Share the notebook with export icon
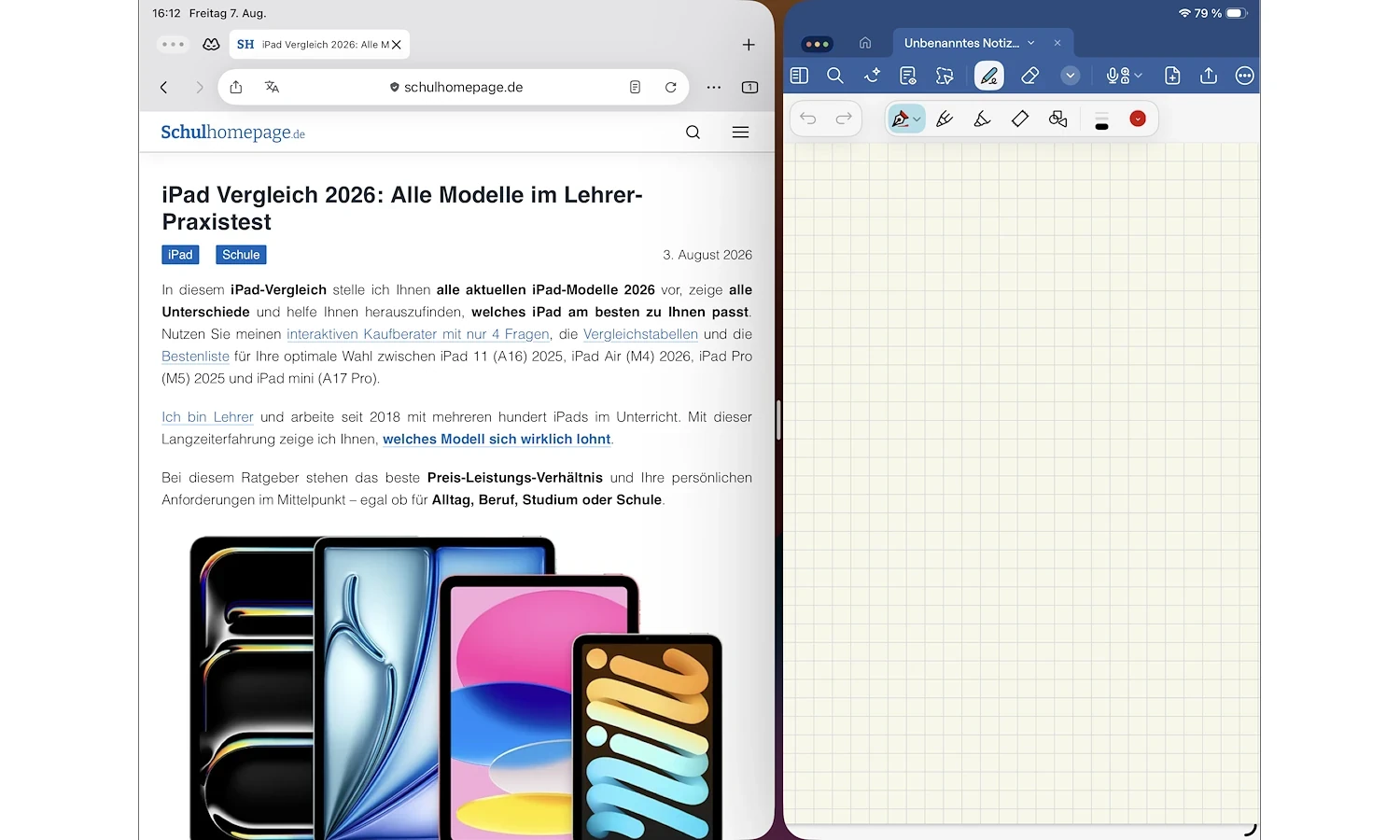Viewport: 1400px width, 840px height. (1209, 76)
